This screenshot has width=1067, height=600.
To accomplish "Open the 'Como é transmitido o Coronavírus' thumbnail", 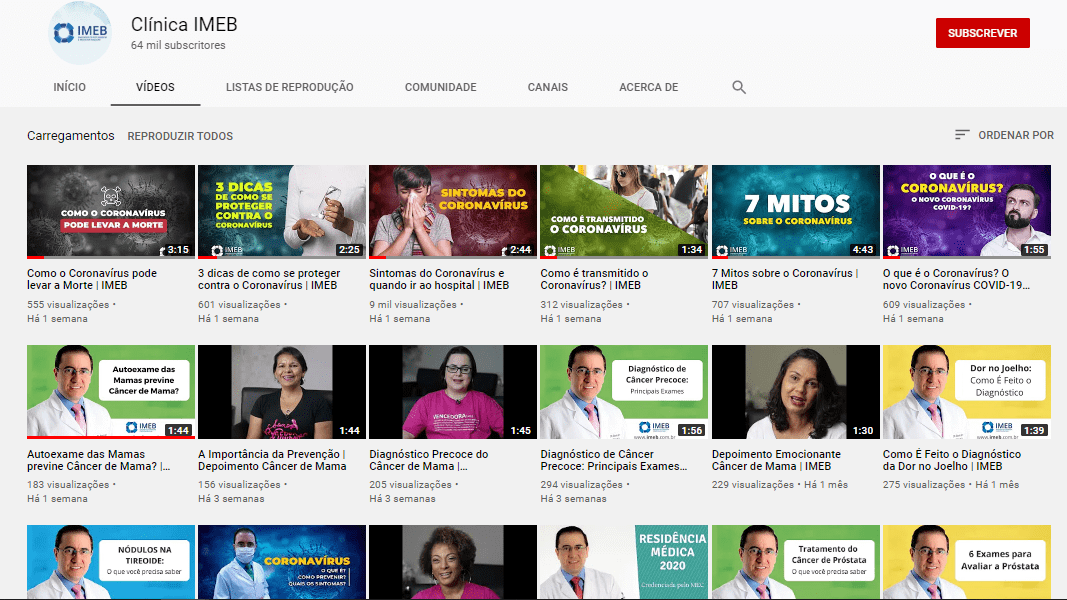I will [624, 212].
